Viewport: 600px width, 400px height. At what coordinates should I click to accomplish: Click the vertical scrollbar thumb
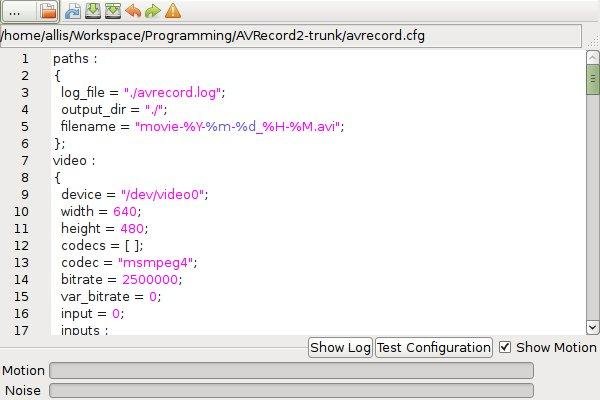tap(592, 79)
